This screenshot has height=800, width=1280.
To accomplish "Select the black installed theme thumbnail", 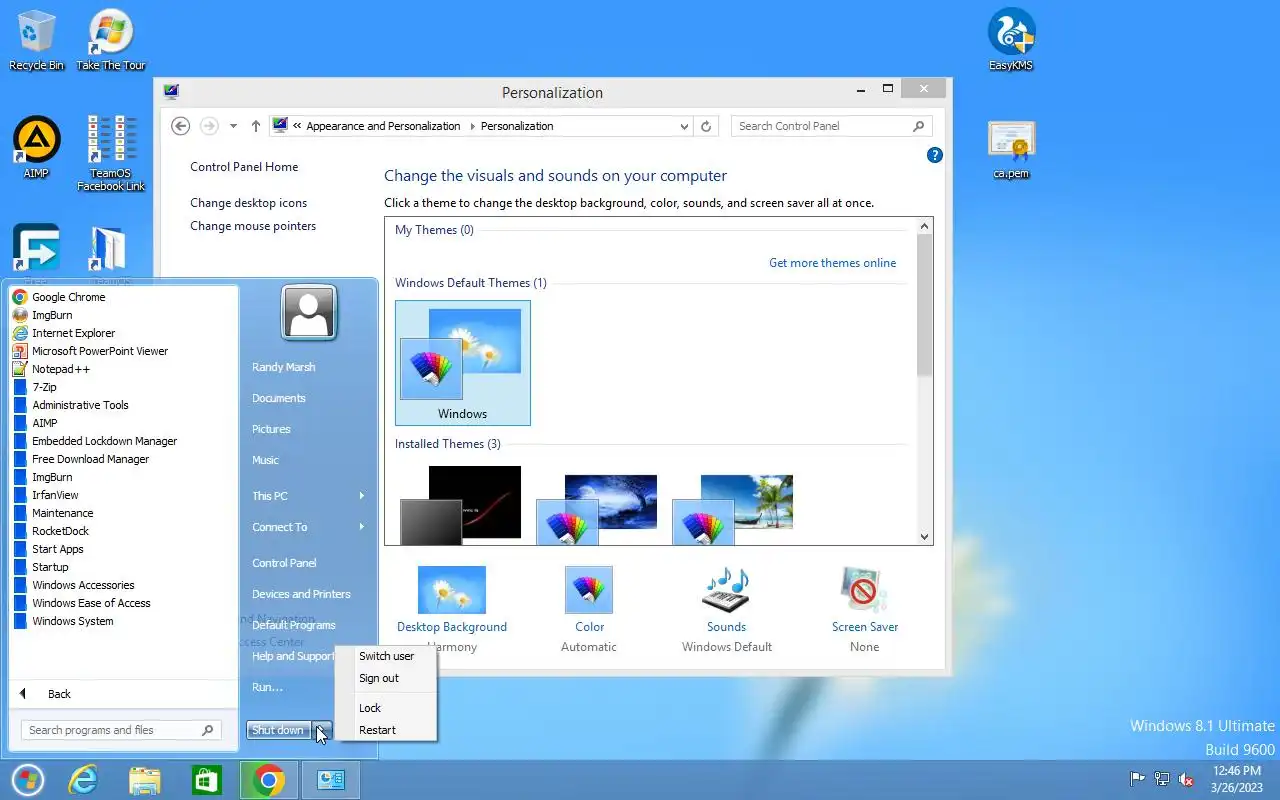I will tap(461, 505).
